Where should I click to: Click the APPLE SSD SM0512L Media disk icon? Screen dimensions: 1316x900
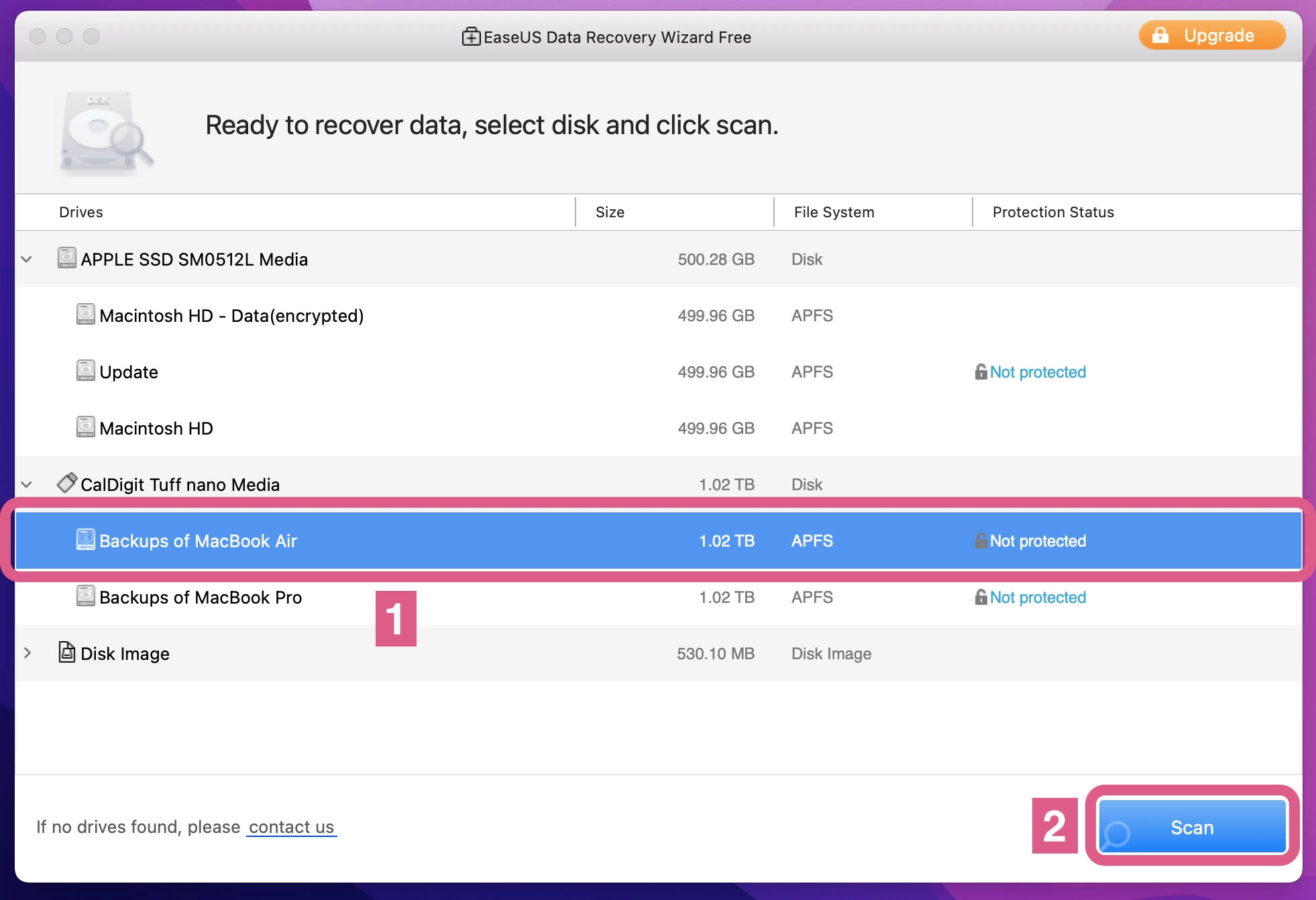67,258
